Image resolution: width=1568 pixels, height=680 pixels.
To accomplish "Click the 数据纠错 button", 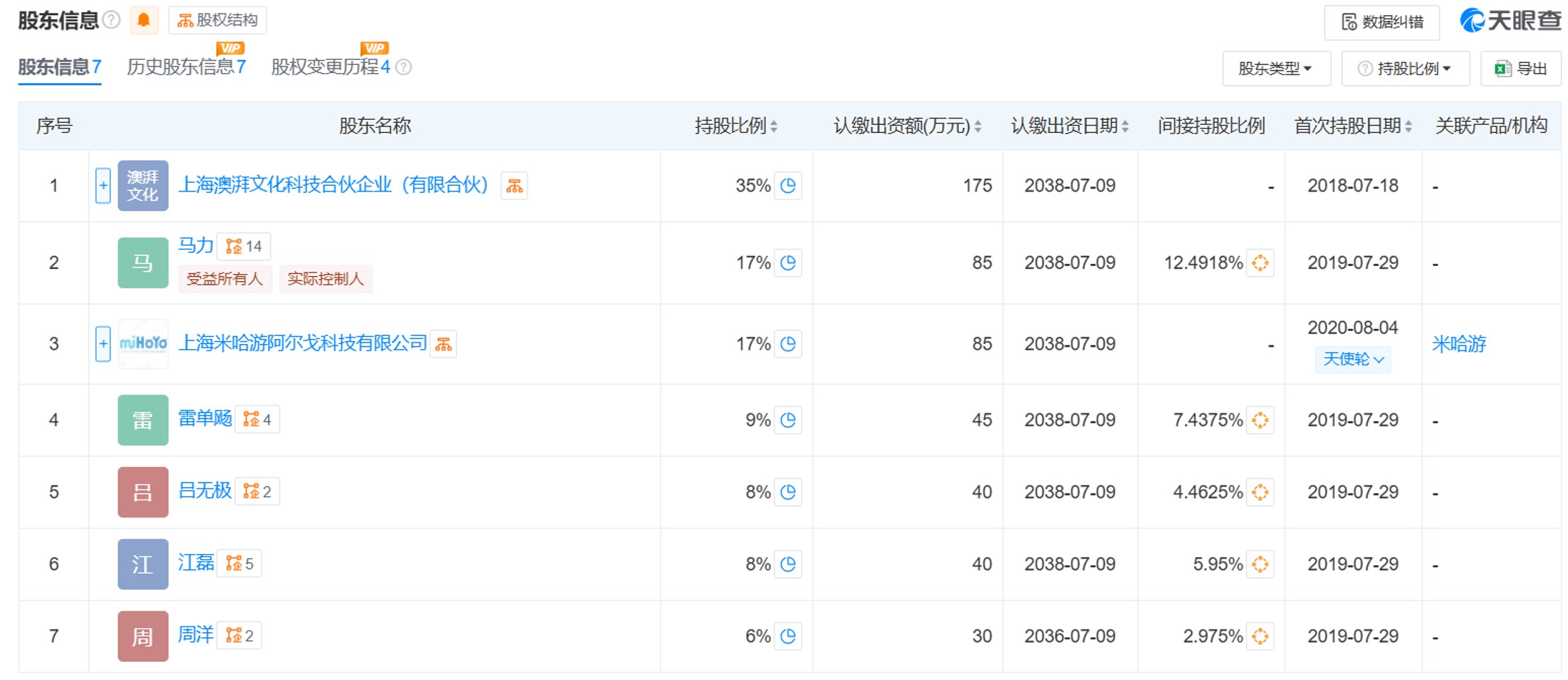I will click(x=1381, y=22).
